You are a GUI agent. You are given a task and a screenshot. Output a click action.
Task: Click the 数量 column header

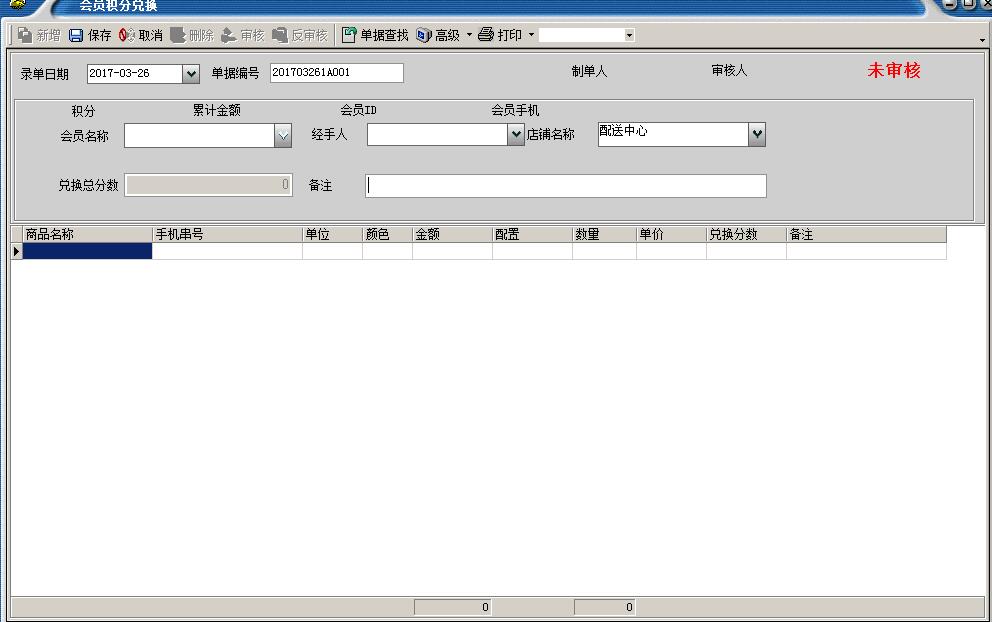click(605, 234)
